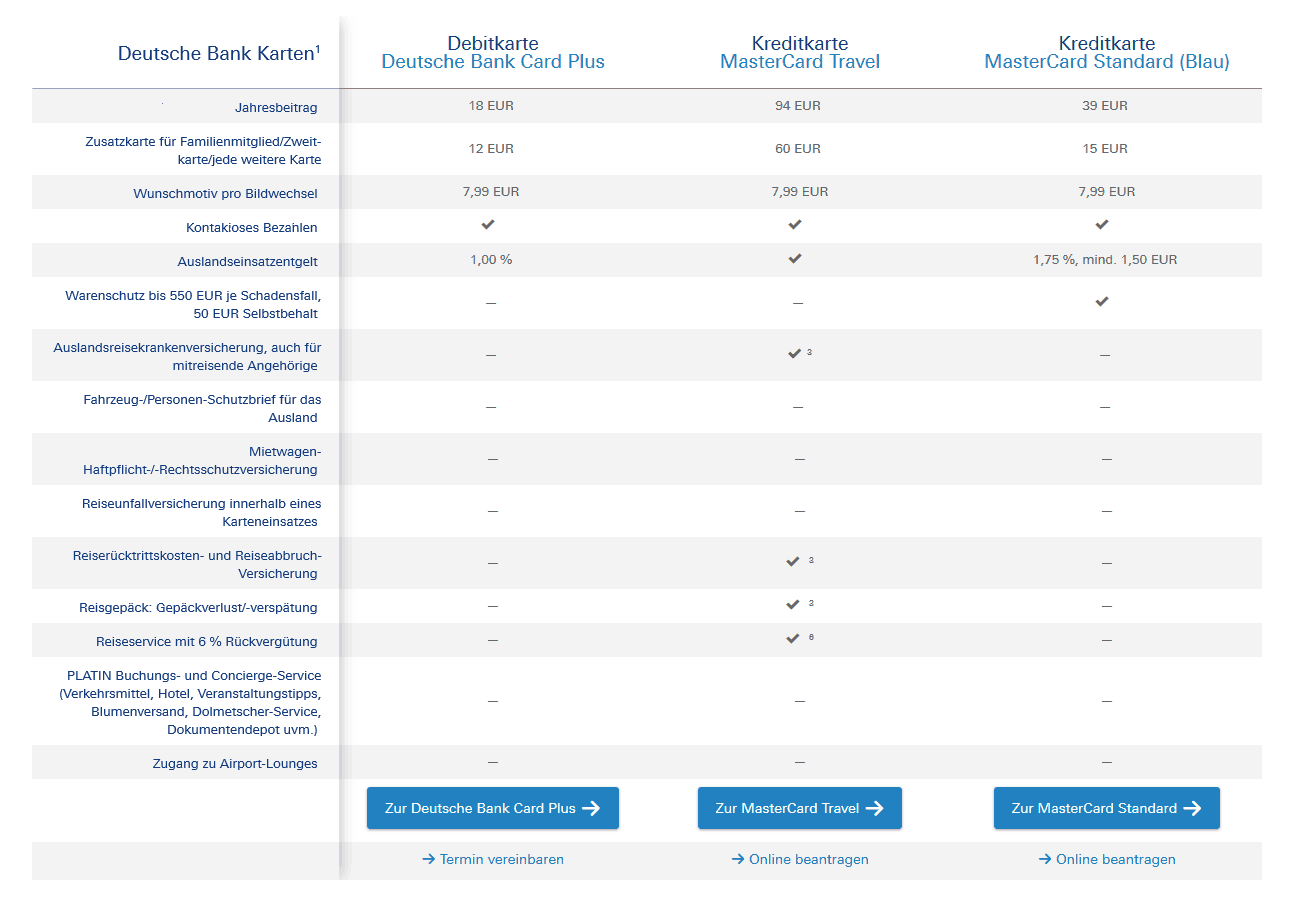Click 7,99 EUR Wunschmotiv for MasterCard Travel

coord(799,191)
